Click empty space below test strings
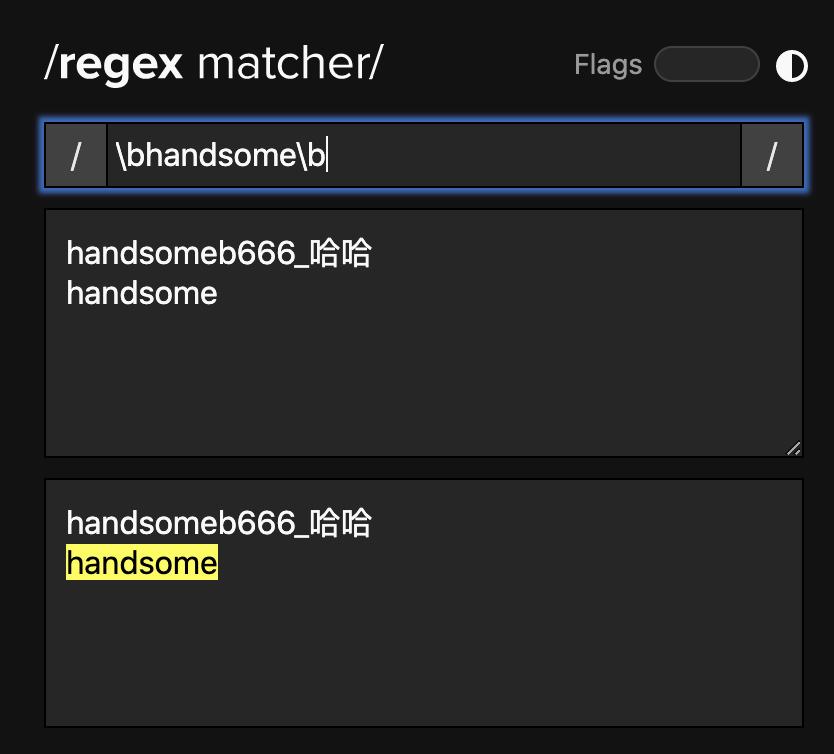Image resolution: width=834 pixels, height=754 pixels. pyautogui.click(x=424, y=383)
